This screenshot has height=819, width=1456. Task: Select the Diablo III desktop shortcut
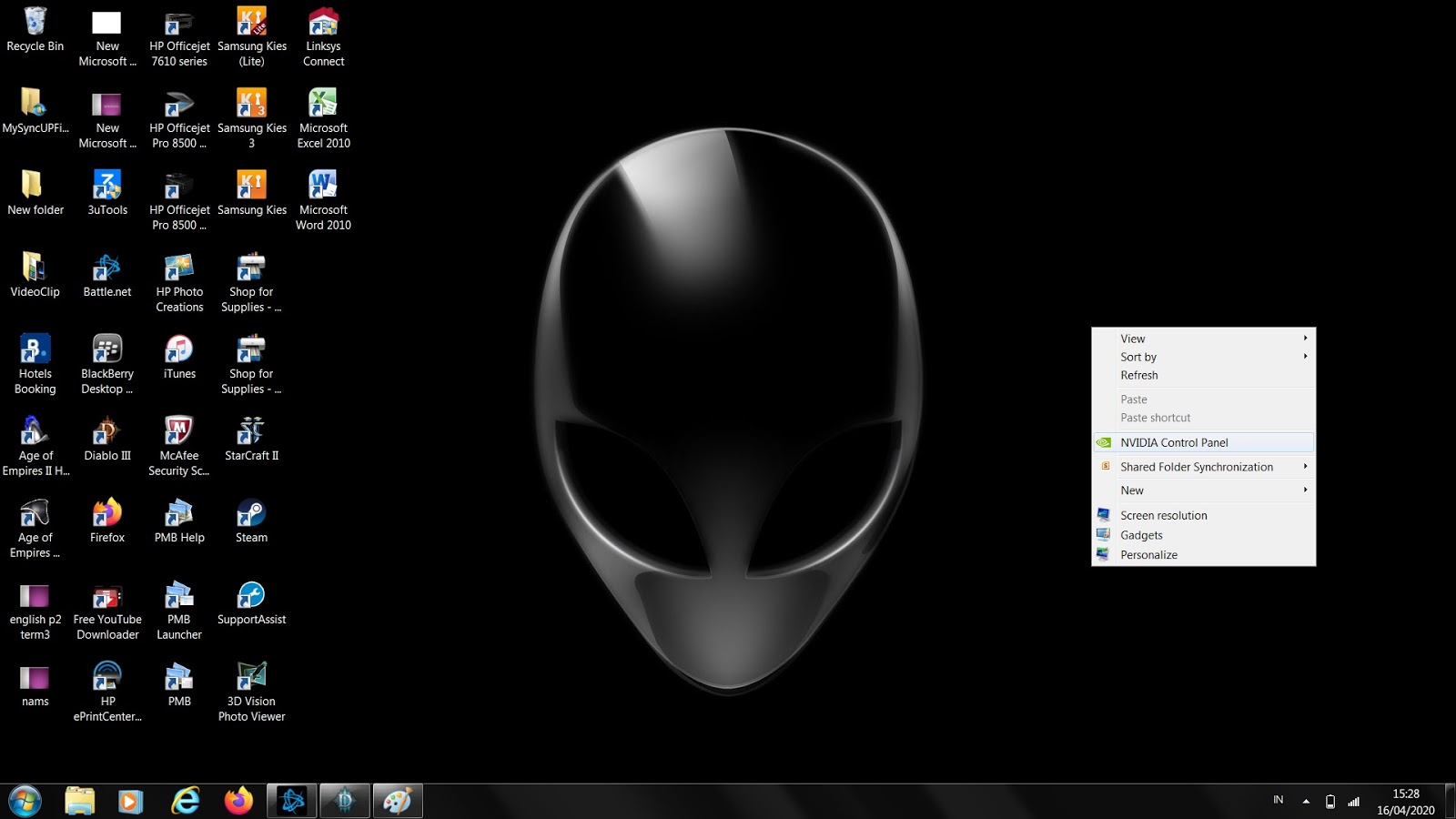click(x=107, y=439)
